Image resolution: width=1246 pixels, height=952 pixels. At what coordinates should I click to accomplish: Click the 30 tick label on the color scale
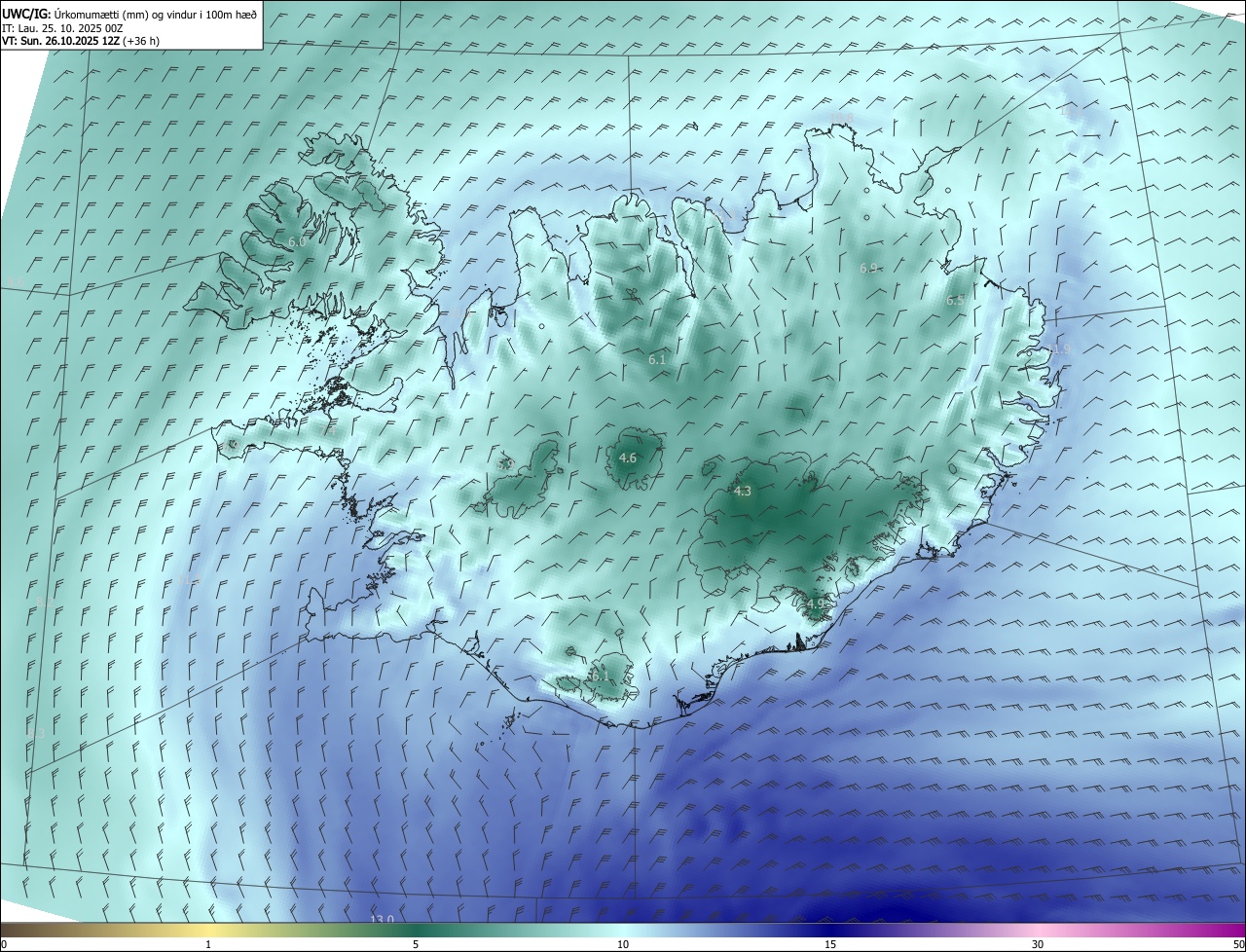click(1038, 944)
